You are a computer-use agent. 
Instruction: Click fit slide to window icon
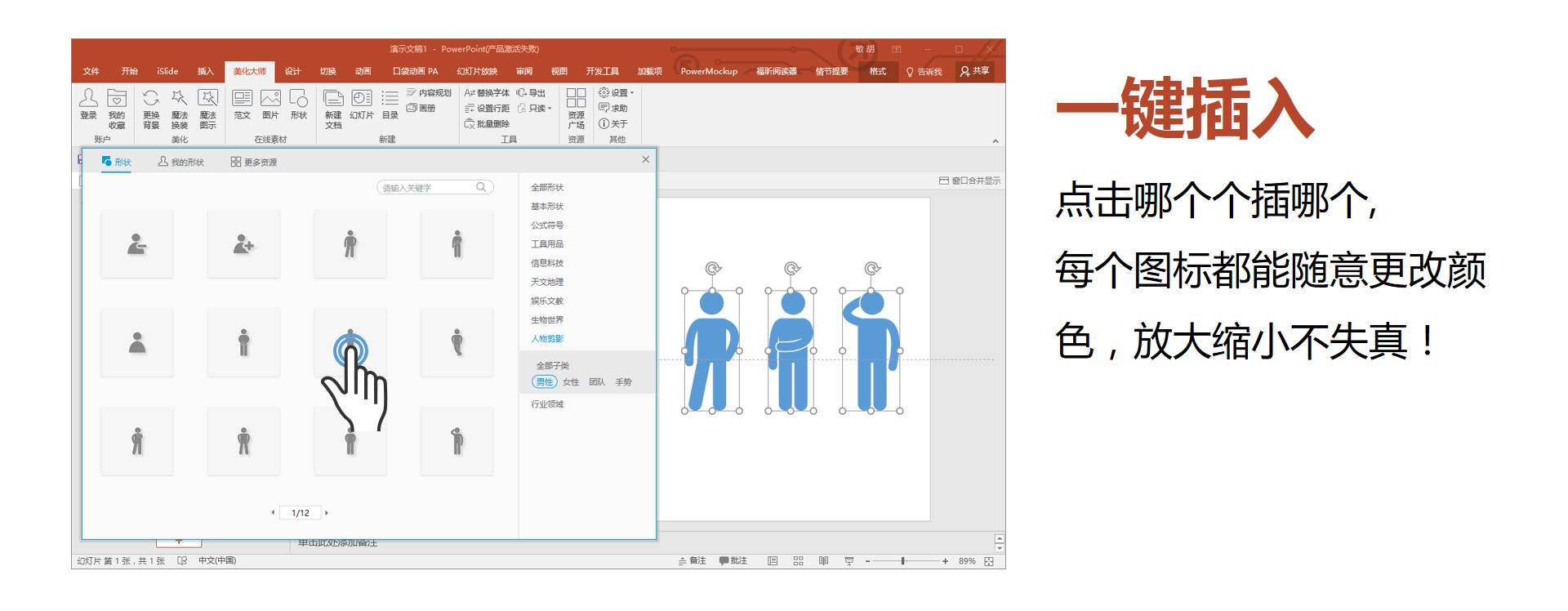[x=989, y=561]
